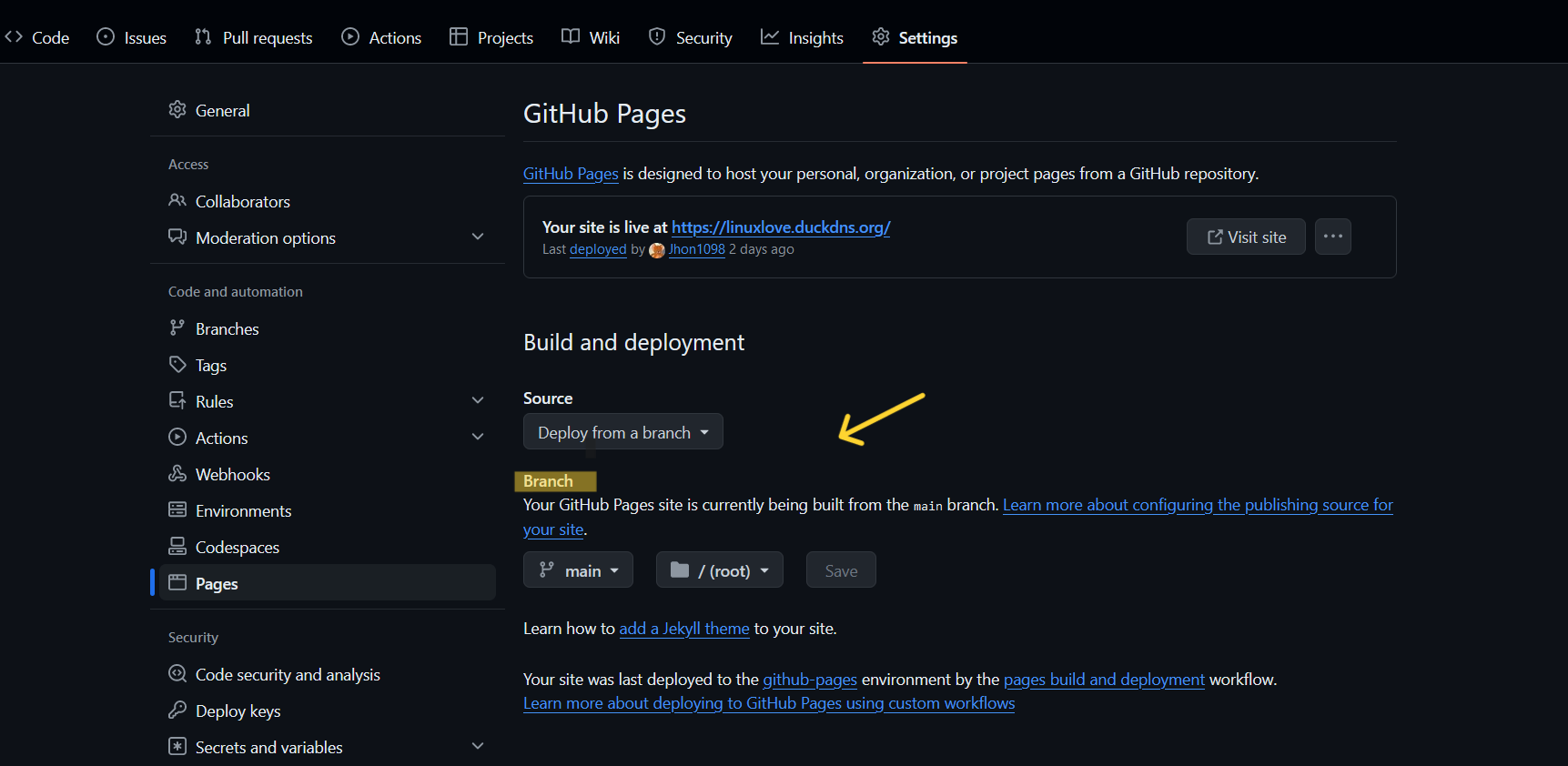
Task: Click the Code security and analysis icon
Action: 177,673
